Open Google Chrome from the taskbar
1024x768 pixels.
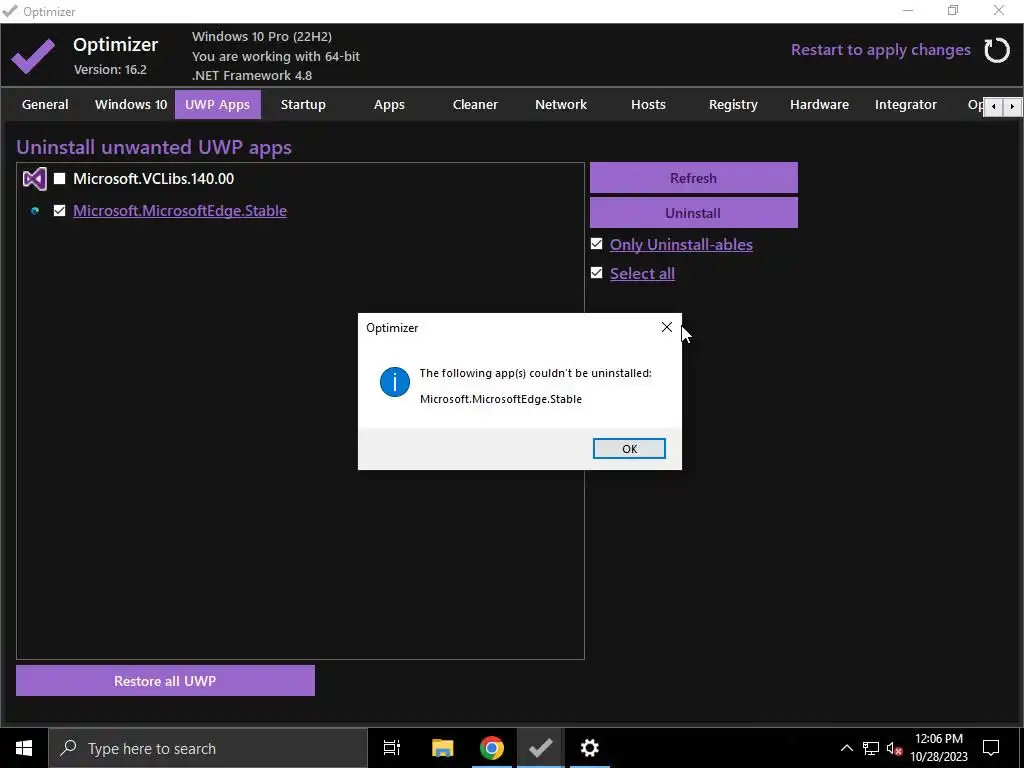tap(491, 748)
